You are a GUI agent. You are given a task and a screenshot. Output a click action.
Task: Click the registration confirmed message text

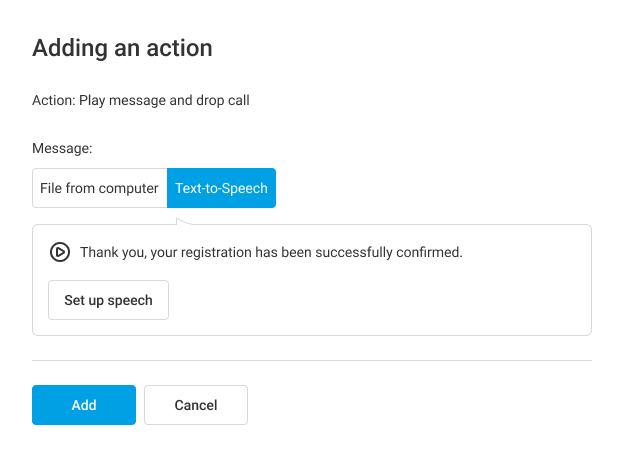[x=271, y=252]
